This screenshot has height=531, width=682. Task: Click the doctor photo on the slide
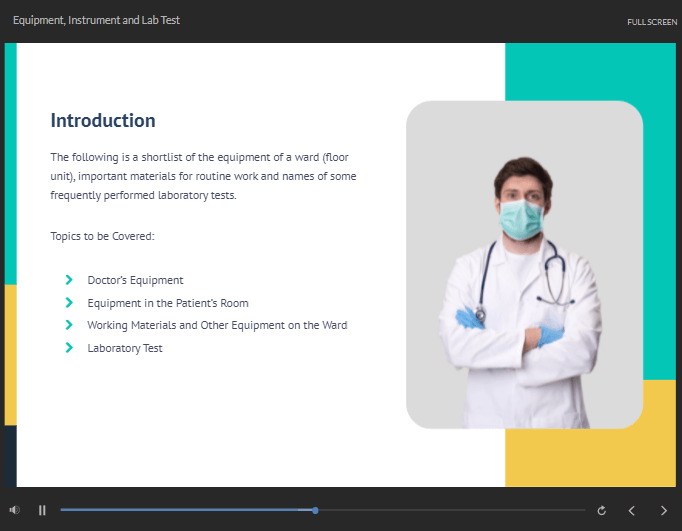(525, 265)
